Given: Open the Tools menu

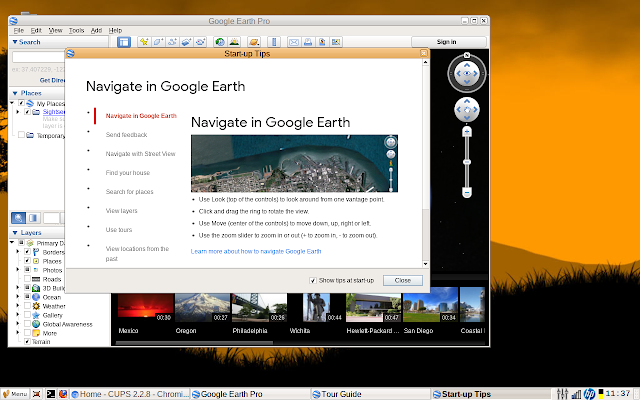Looking at the screenshot, I should point(76,31).
